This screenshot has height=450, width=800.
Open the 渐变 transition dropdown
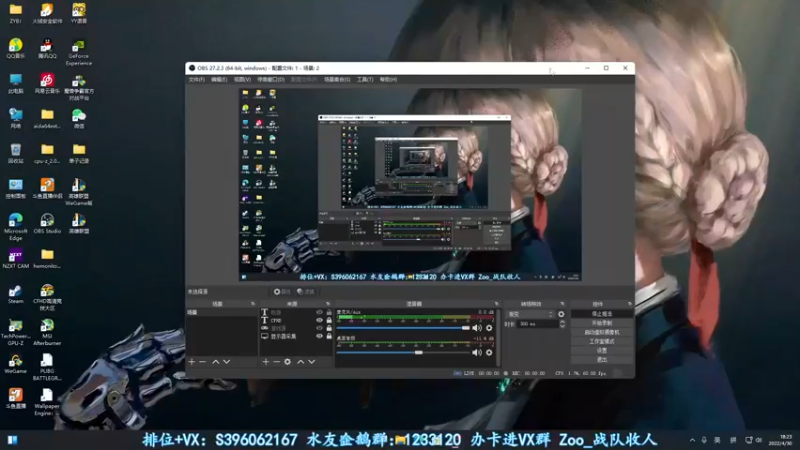pos(530,314)
